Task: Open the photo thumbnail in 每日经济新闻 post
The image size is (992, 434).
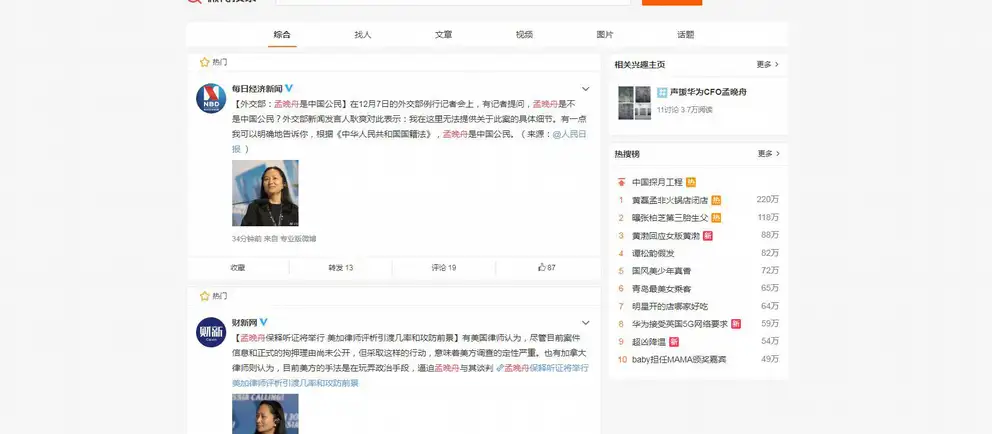Action: pyautogui.click(x=265, y=193)
